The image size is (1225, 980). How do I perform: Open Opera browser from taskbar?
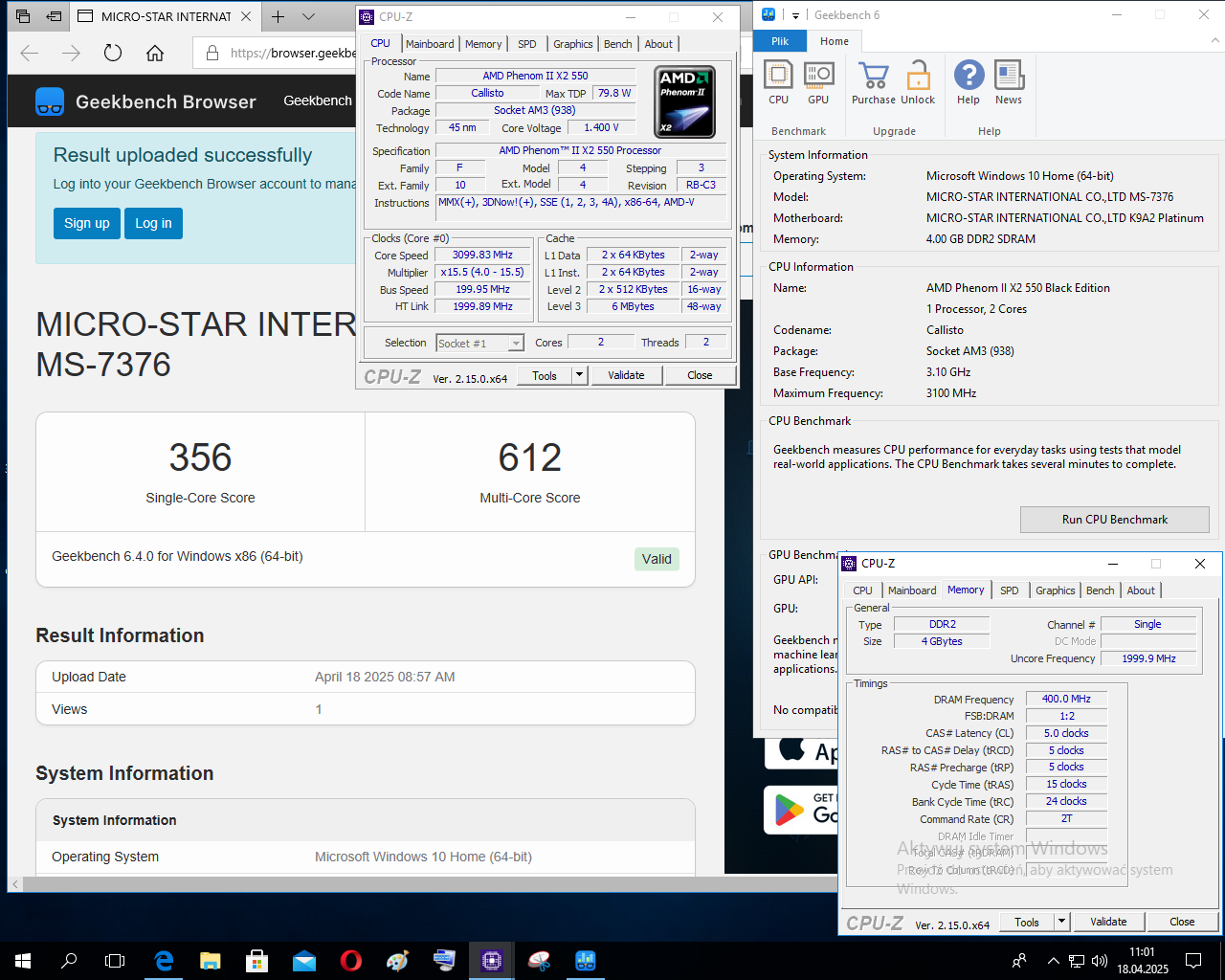(x=351, y=961)
